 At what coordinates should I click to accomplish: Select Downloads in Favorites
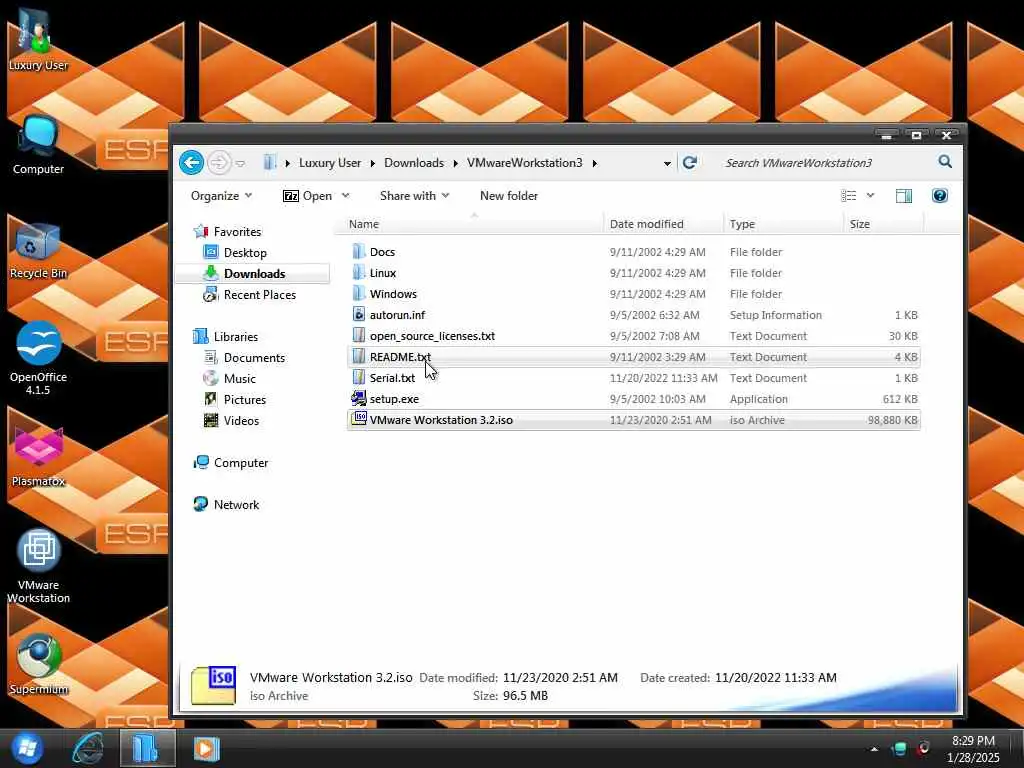point(253,274)
